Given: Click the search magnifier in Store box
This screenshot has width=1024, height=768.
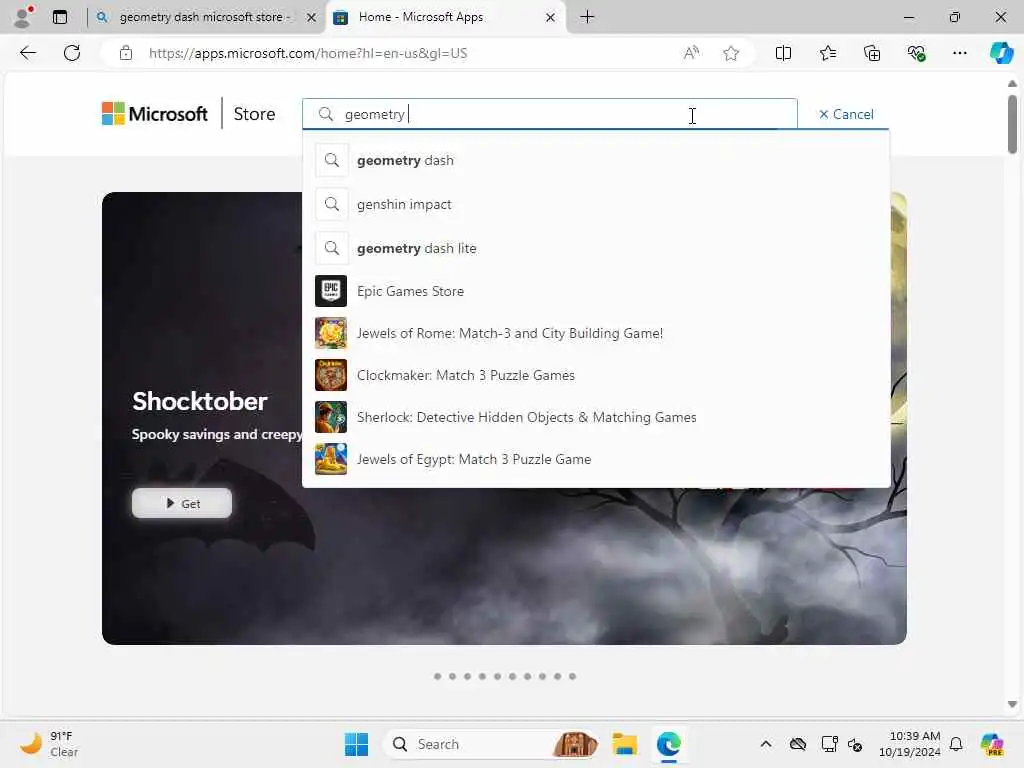Looking at the screenshot, I should tap(326, 114).
